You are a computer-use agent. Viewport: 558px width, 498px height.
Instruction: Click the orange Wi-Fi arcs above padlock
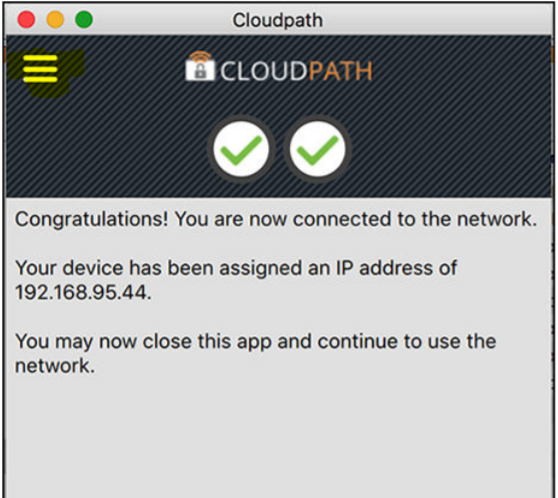(x=200, y=56)
